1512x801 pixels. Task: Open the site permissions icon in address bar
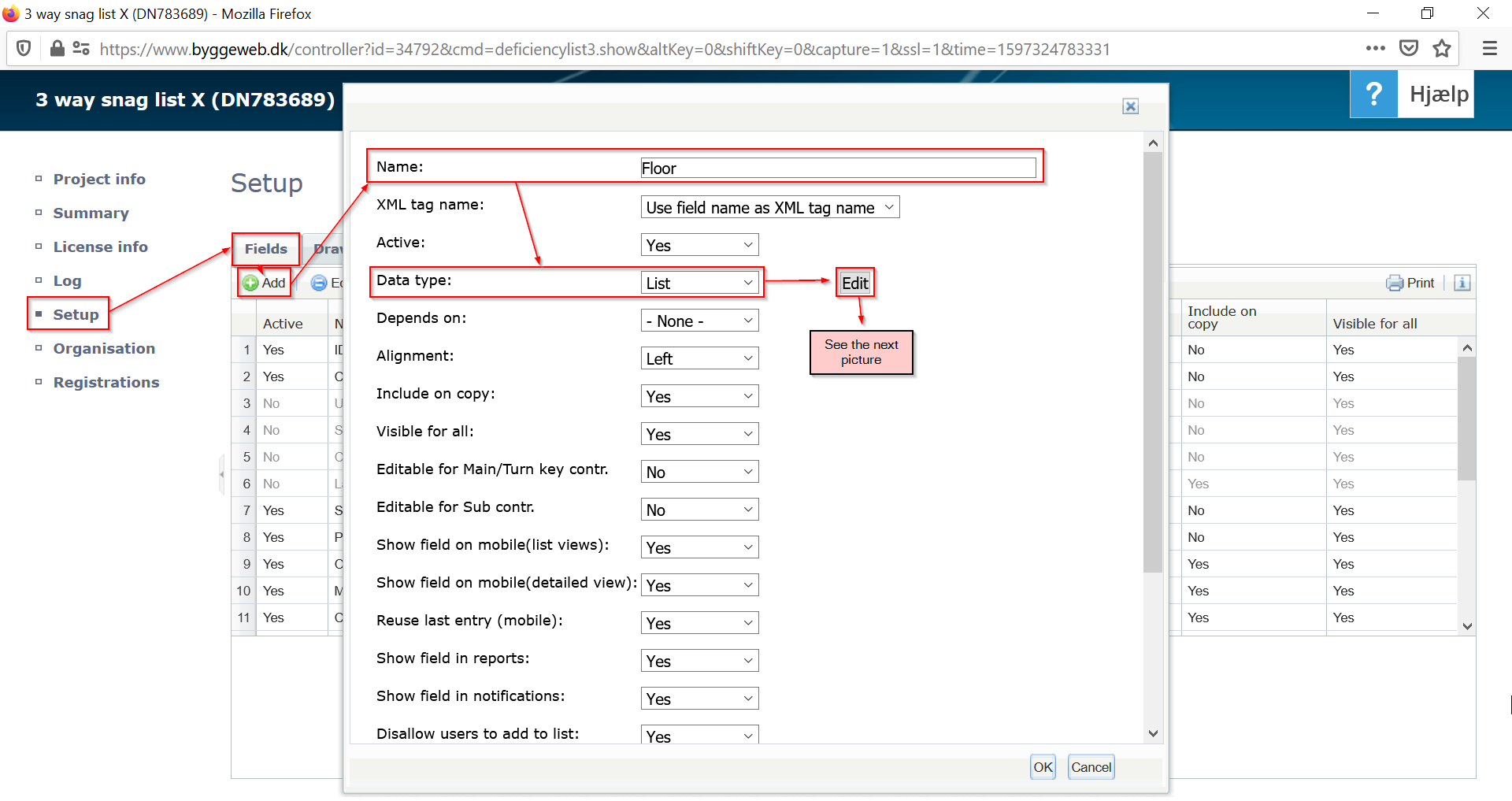(x=81, y=49)
